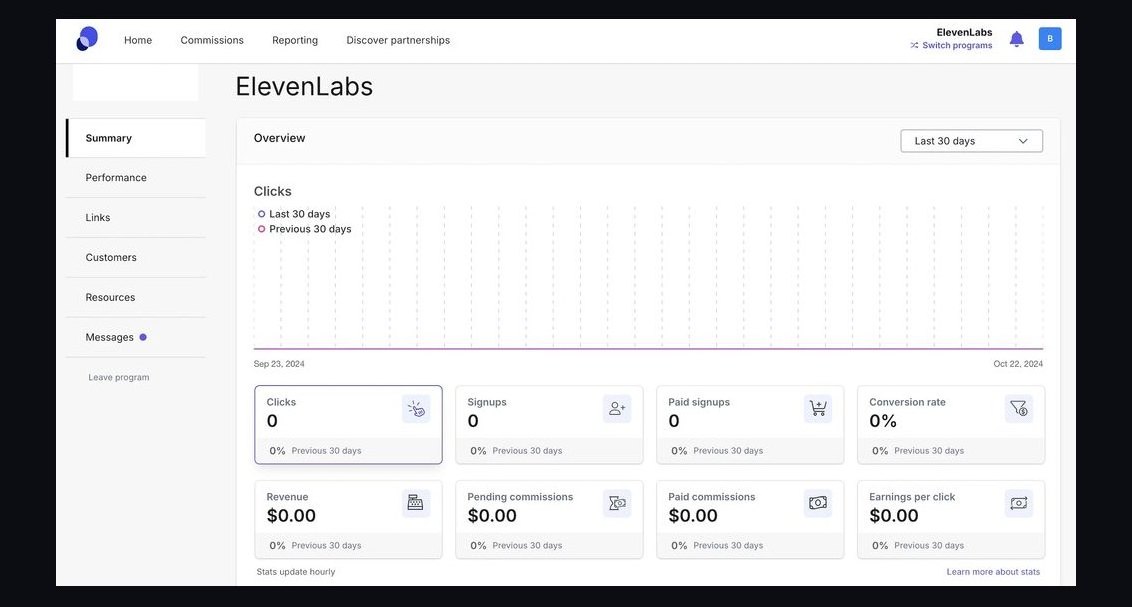Select the Paid signups stat card
The width and height of the screenshot is (1132, 607).
750,424
